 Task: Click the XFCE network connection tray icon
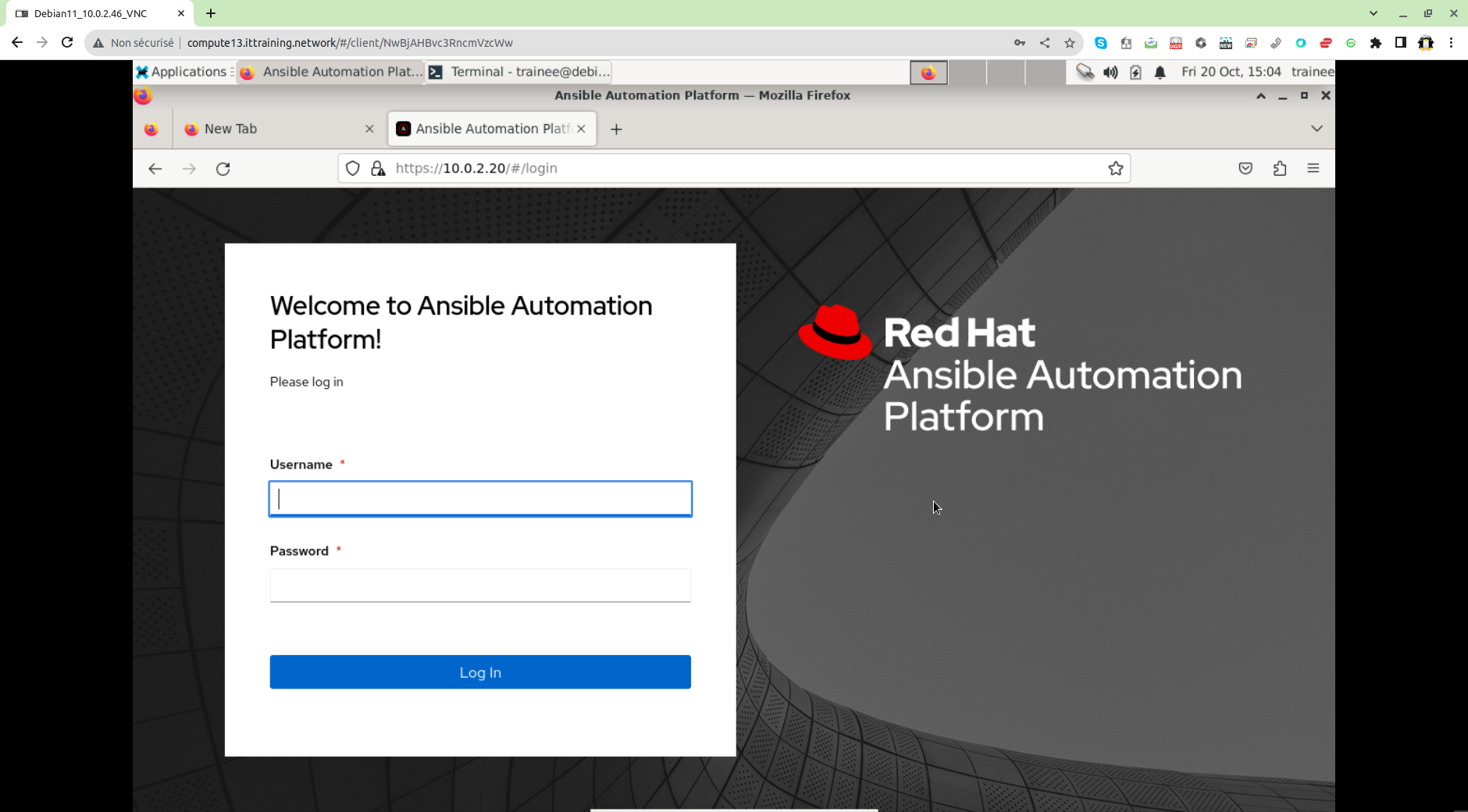click(x=1085, y=72)
